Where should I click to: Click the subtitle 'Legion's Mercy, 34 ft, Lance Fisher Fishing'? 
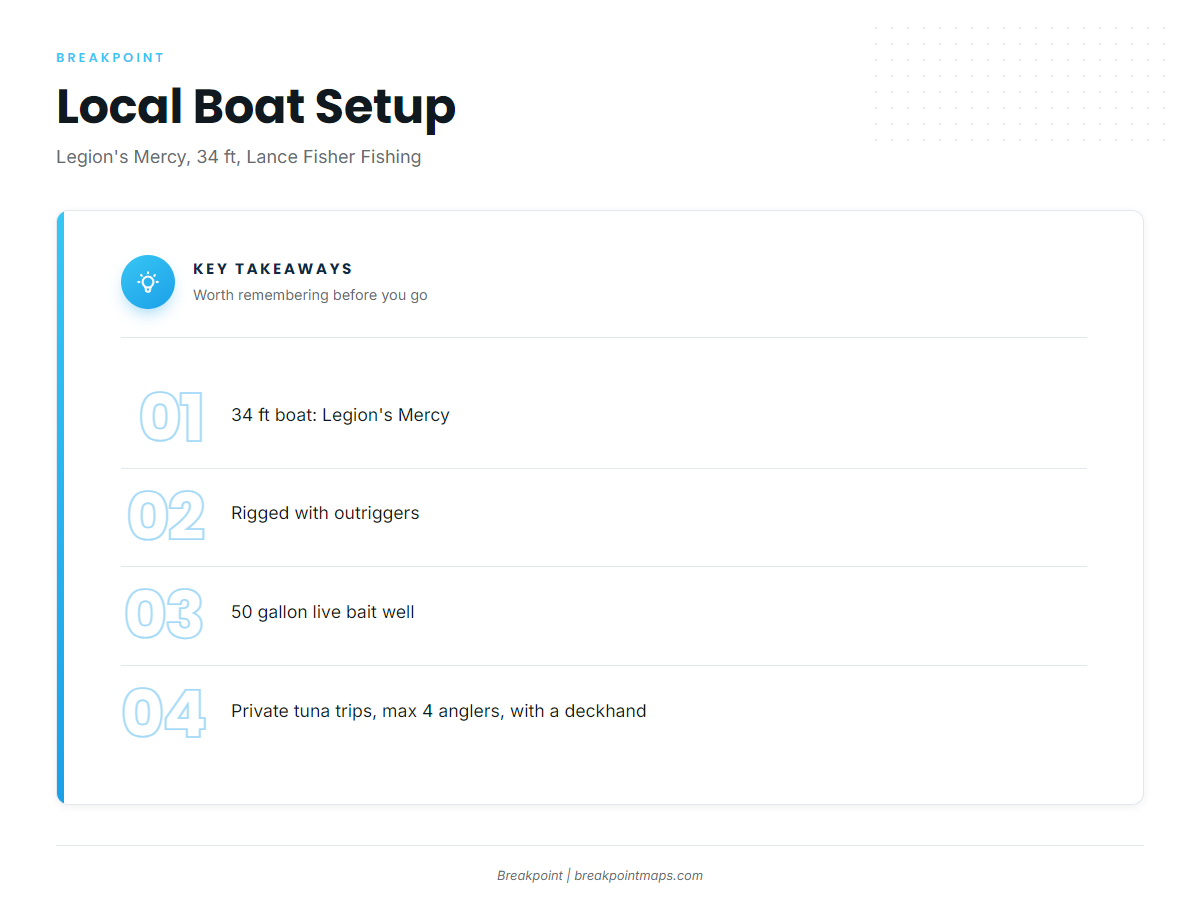tap(239, 157)
